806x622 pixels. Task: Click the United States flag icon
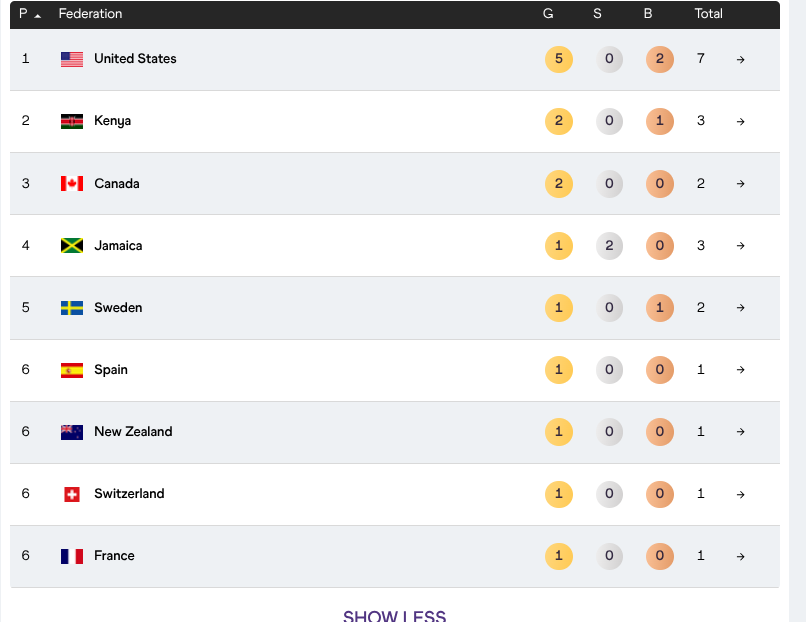(x=72, y=59)
